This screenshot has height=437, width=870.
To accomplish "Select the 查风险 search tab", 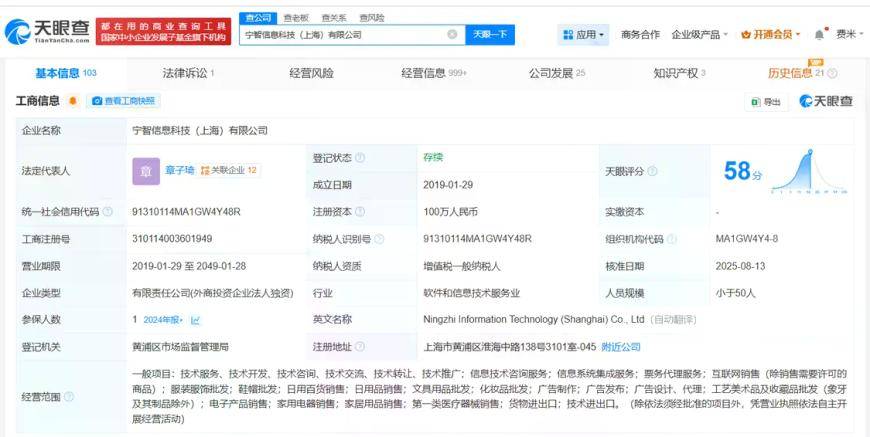I will [x=371, y=18].
